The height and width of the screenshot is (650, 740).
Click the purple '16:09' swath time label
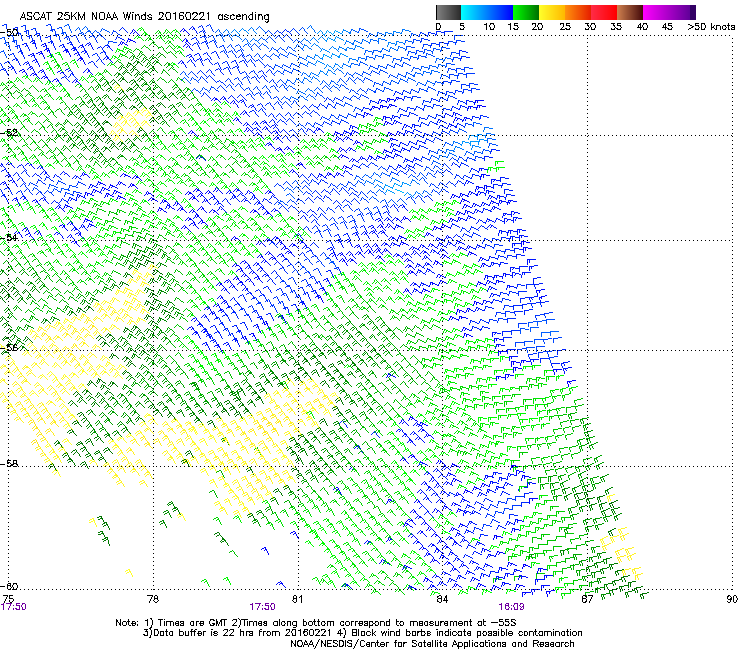pyautogui.click(x=511, y=607)
